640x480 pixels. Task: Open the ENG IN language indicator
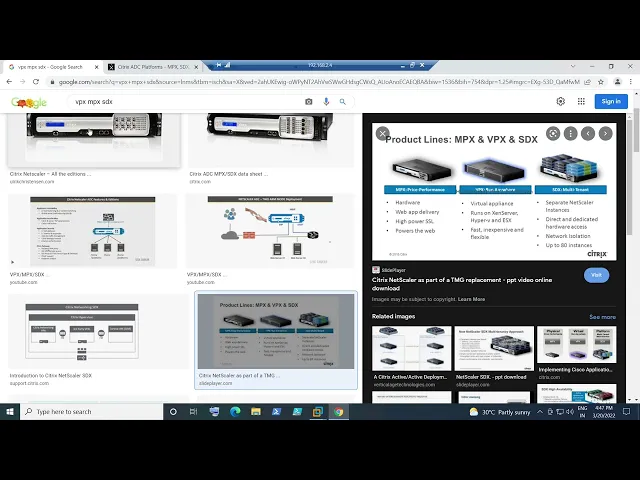pos(582,412)
